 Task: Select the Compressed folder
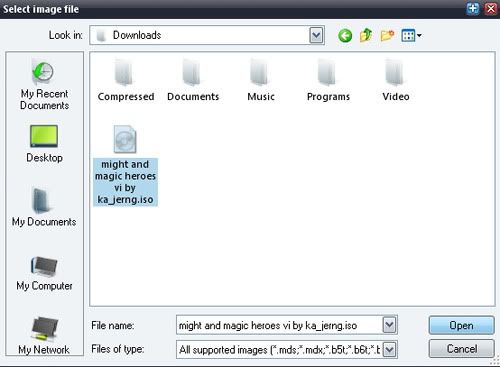click(x=126, y=80)
